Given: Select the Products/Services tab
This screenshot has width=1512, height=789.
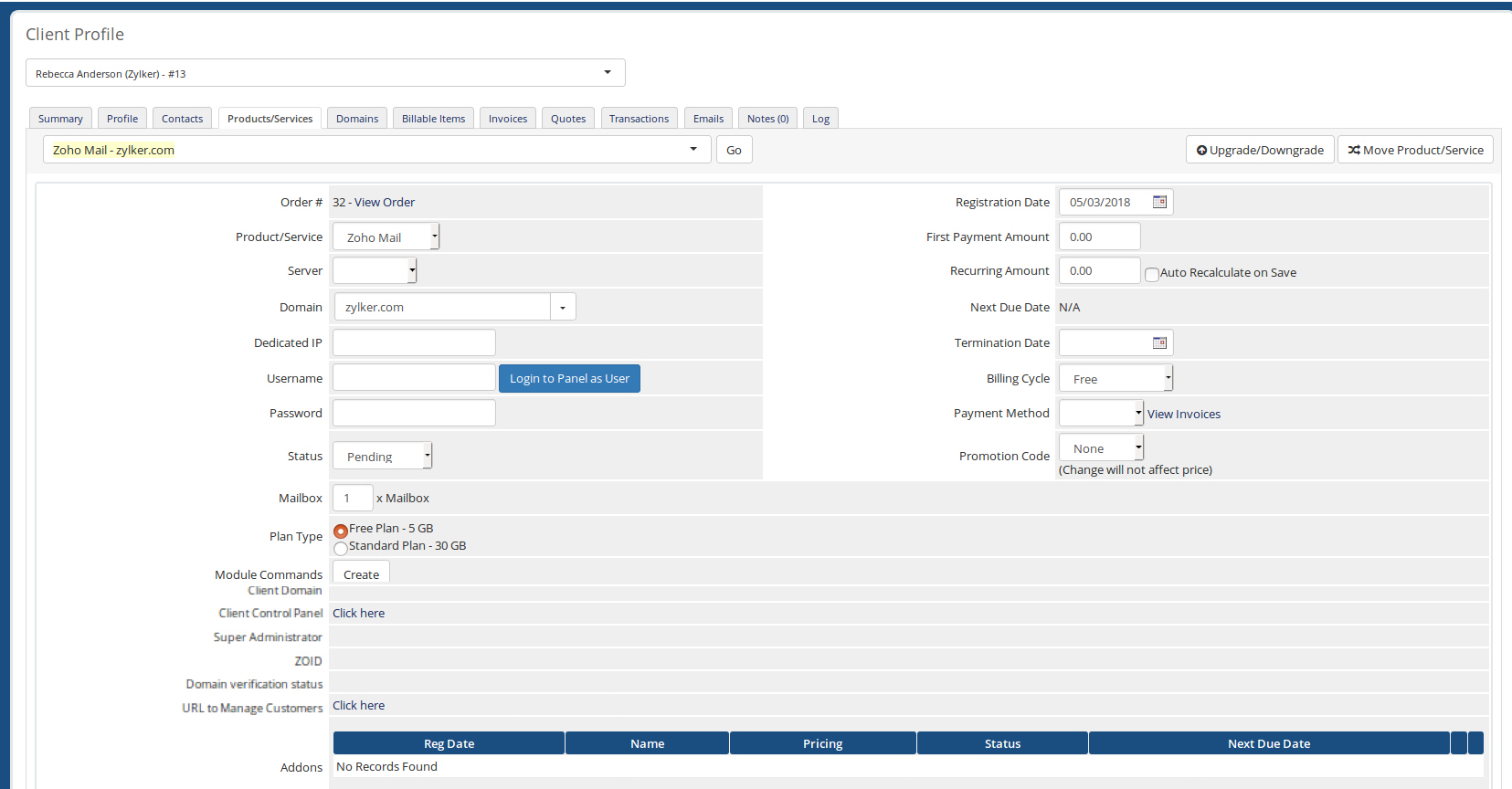Looking at the screenshot, I should [270, 119].
